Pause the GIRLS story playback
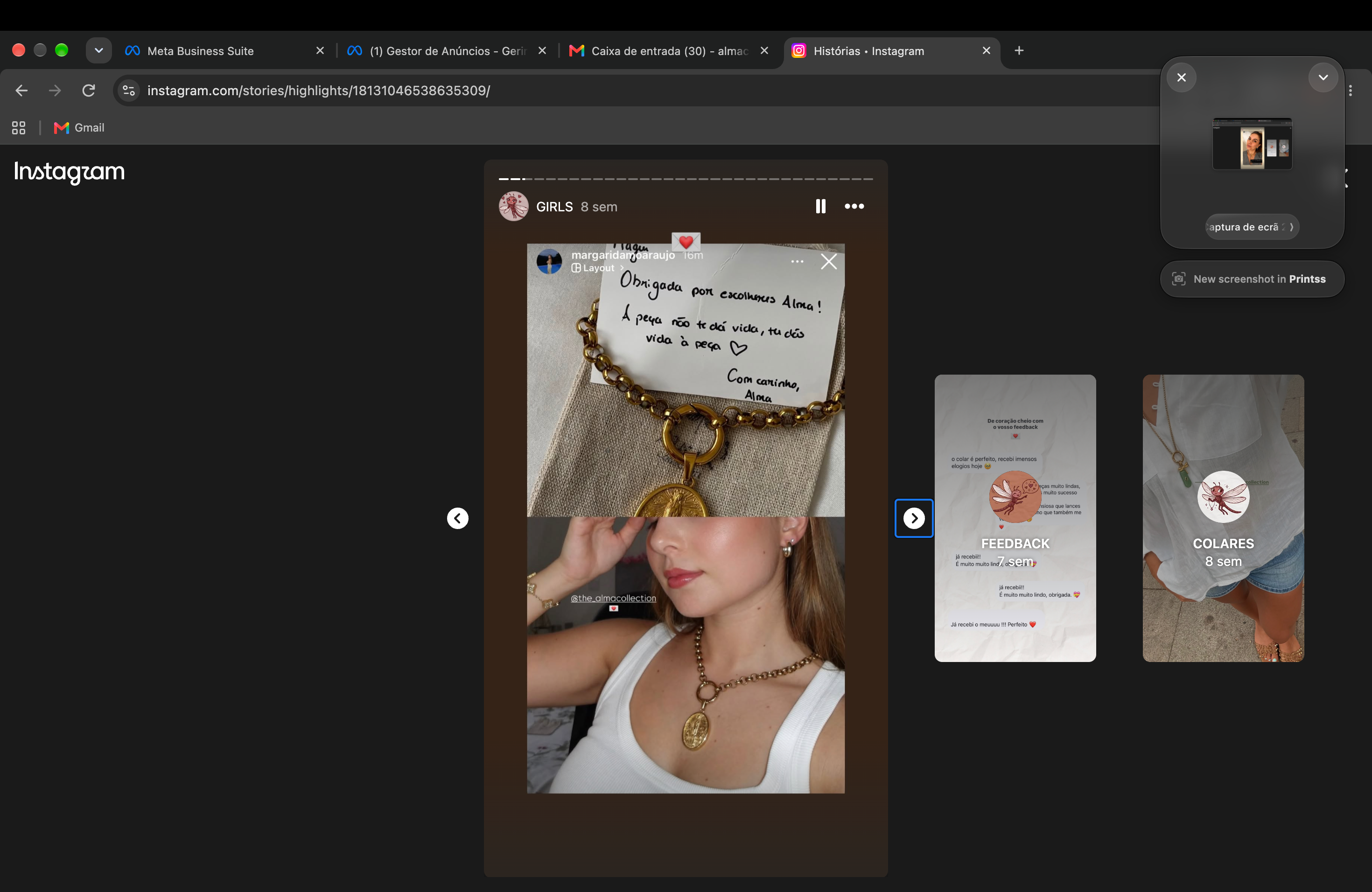The width and height of the screenshot is (1372, 892). tap(820, 206)
